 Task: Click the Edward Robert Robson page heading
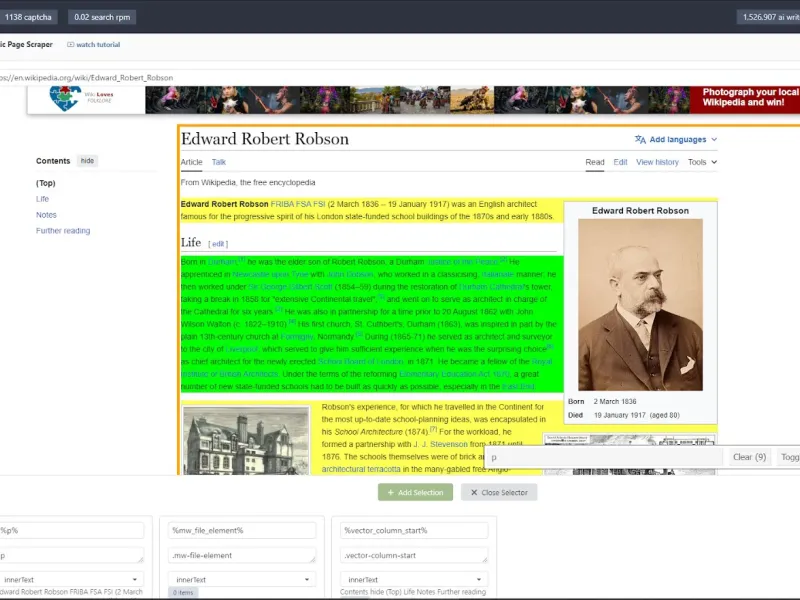(265, 139)
